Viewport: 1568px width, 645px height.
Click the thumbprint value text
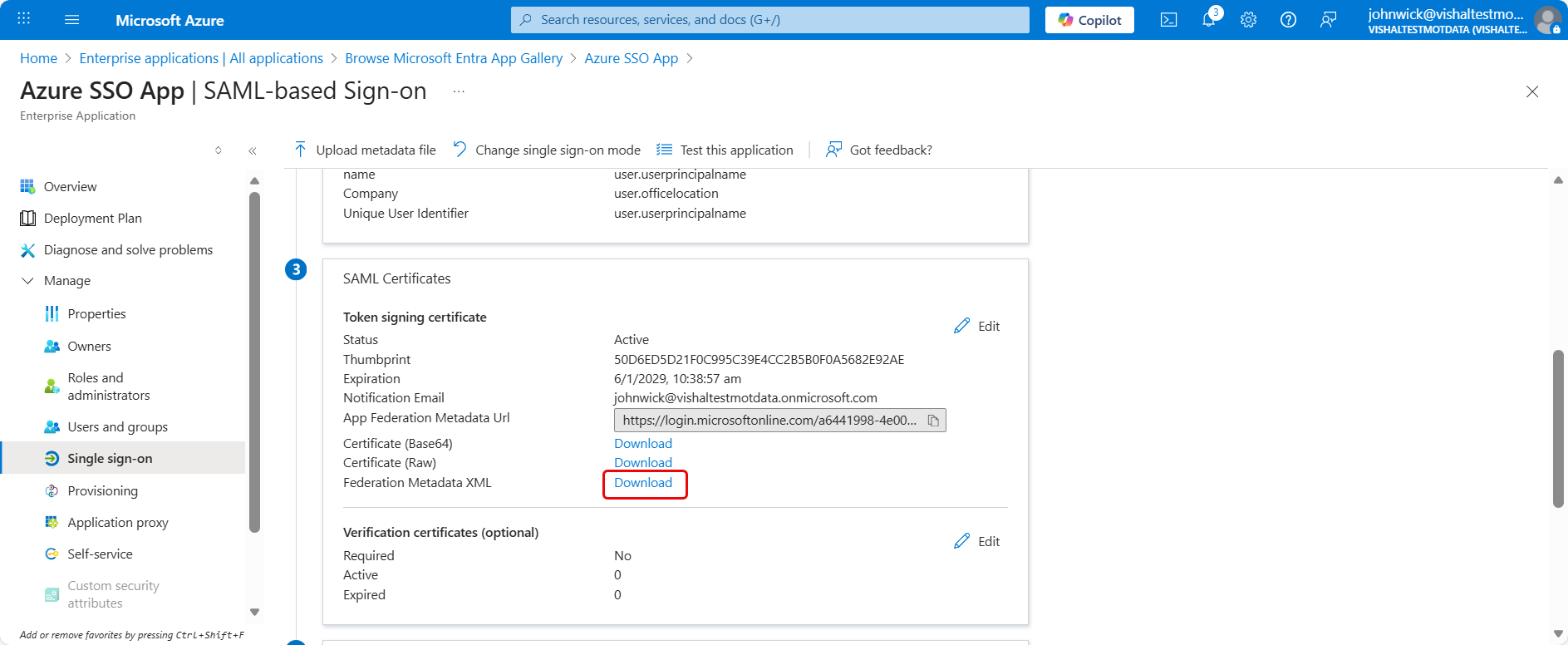tap(759, 359)
